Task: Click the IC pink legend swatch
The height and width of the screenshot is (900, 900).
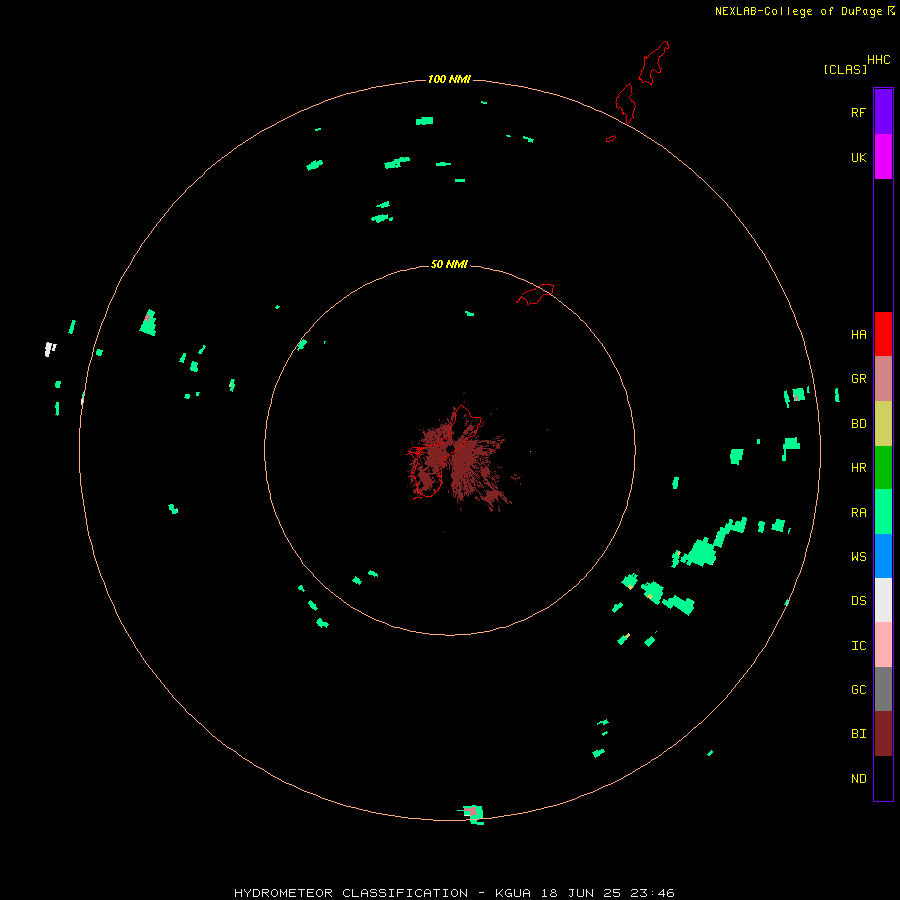Action: click(x=883, y=645)
